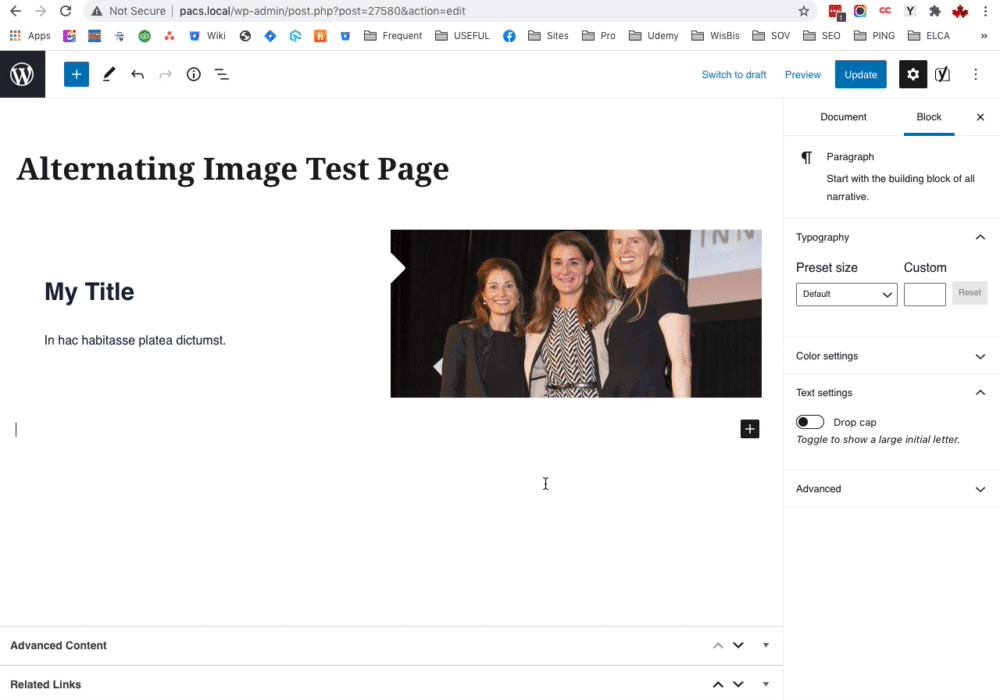
Task: Collapse the Typography panel
Action: (x=980, y=237)
